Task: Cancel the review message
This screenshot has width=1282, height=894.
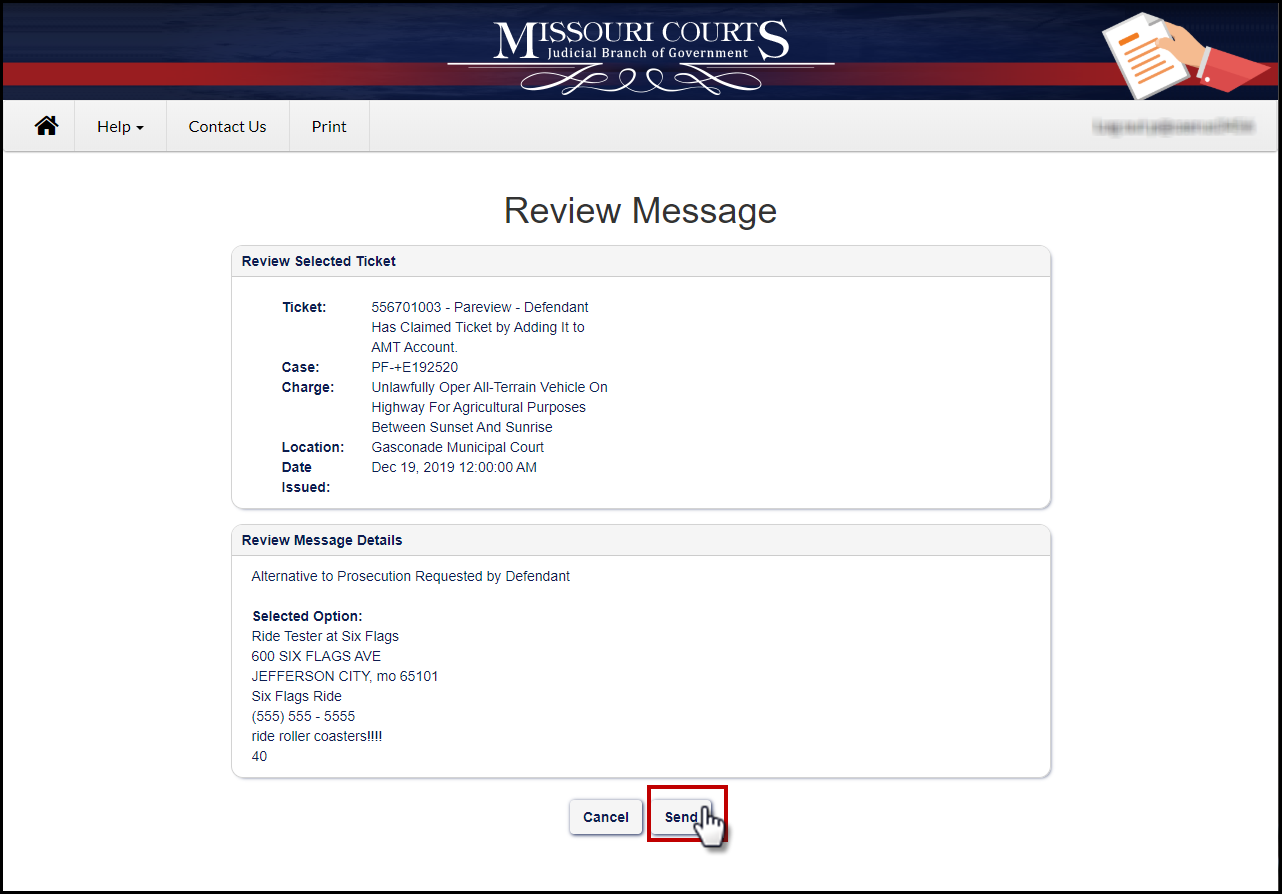Action: click(x=606, y=817)
